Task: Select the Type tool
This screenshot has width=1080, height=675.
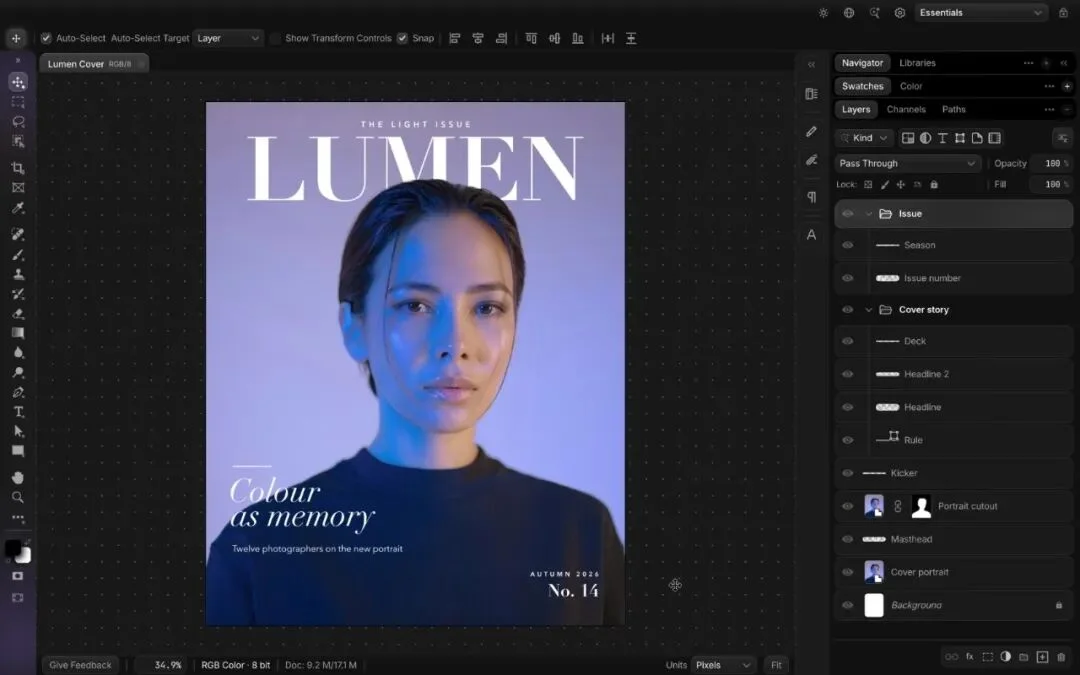Action: click(x=18, y=412)
